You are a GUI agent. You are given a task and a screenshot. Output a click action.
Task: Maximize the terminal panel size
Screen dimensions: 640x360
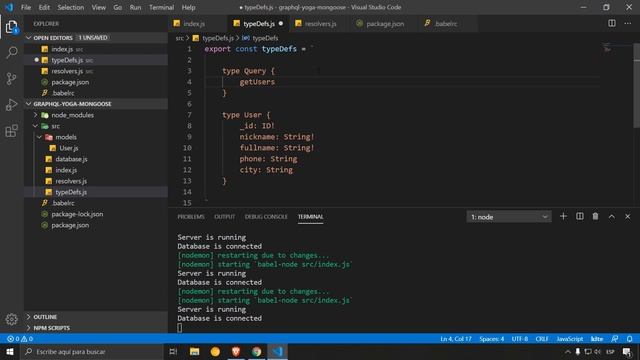(611, 216)
